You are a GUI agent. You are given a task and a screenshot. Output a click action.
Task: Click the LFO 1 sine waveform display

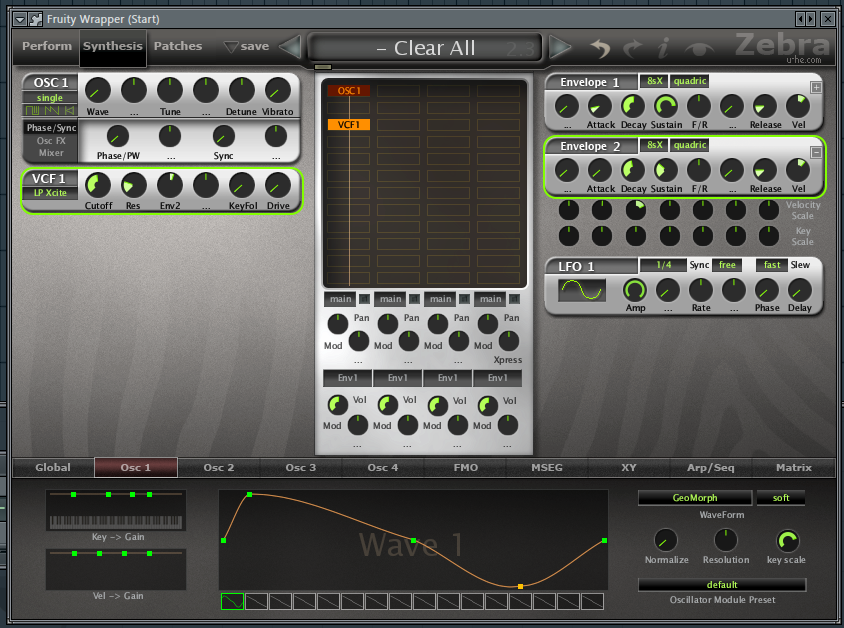[582, 290]
